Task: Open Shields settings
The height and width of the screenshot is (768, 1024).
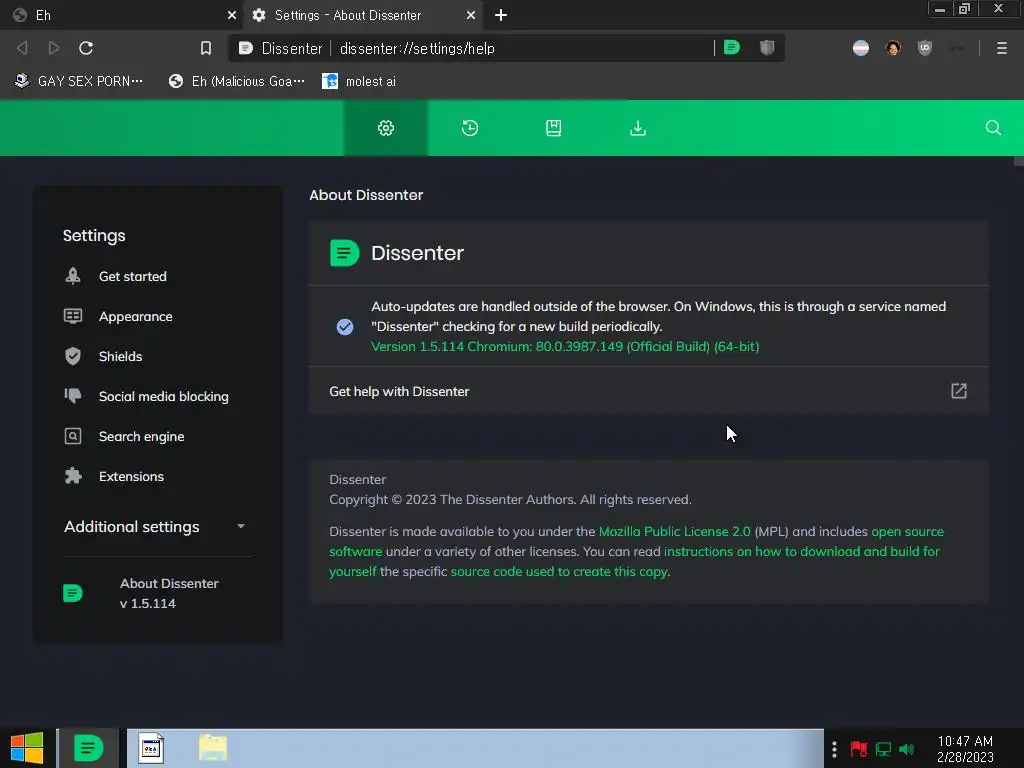Action: (x=120, y=356)
